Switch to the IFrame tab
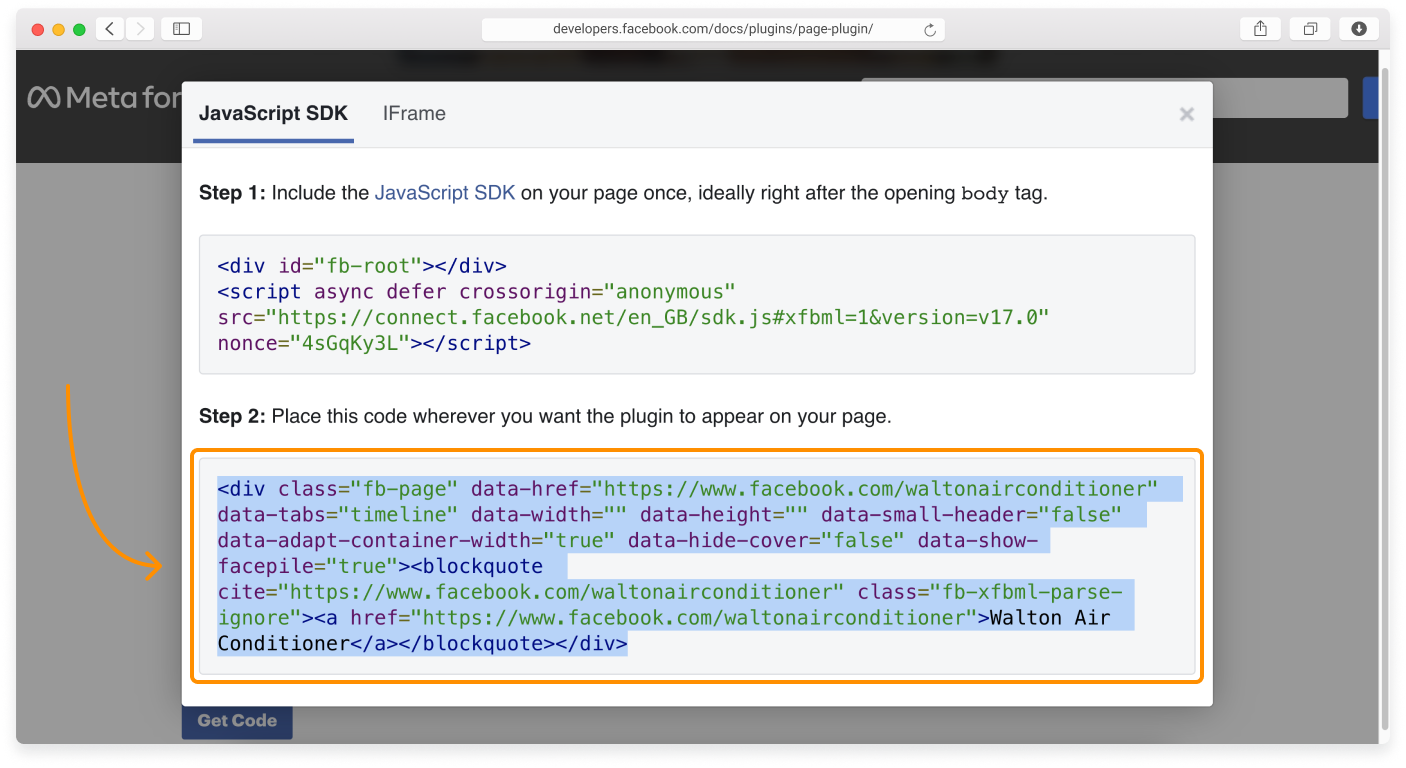The height and width of the screenshot is (768, 1406). (x=414, y=113)
